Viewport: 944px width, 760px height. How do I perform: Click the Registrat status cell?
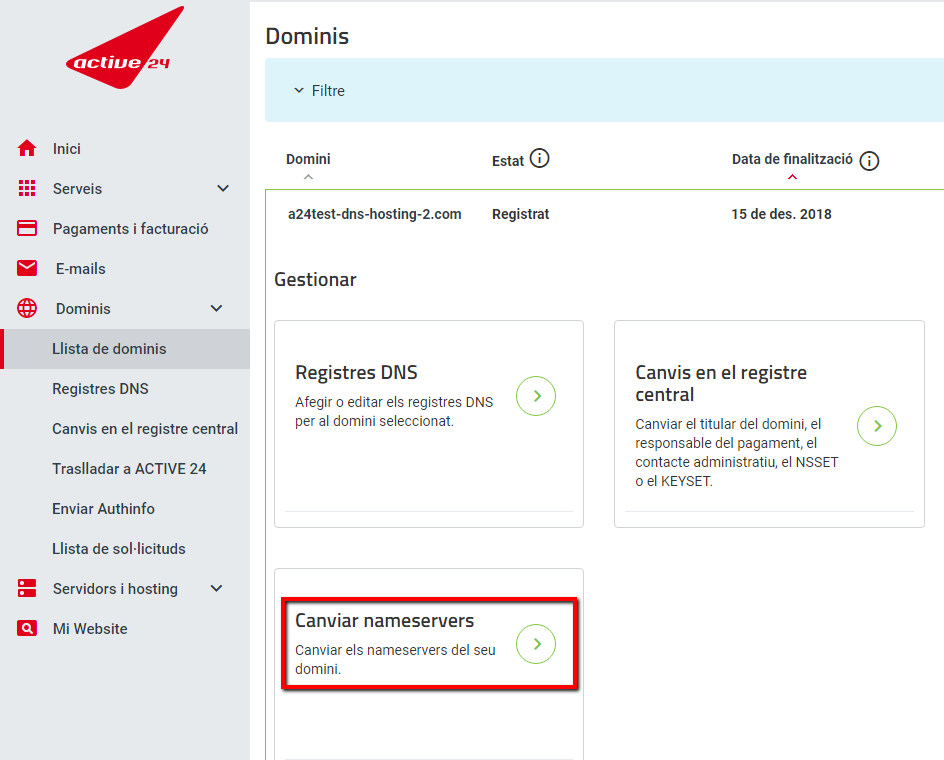coord(521,214)
